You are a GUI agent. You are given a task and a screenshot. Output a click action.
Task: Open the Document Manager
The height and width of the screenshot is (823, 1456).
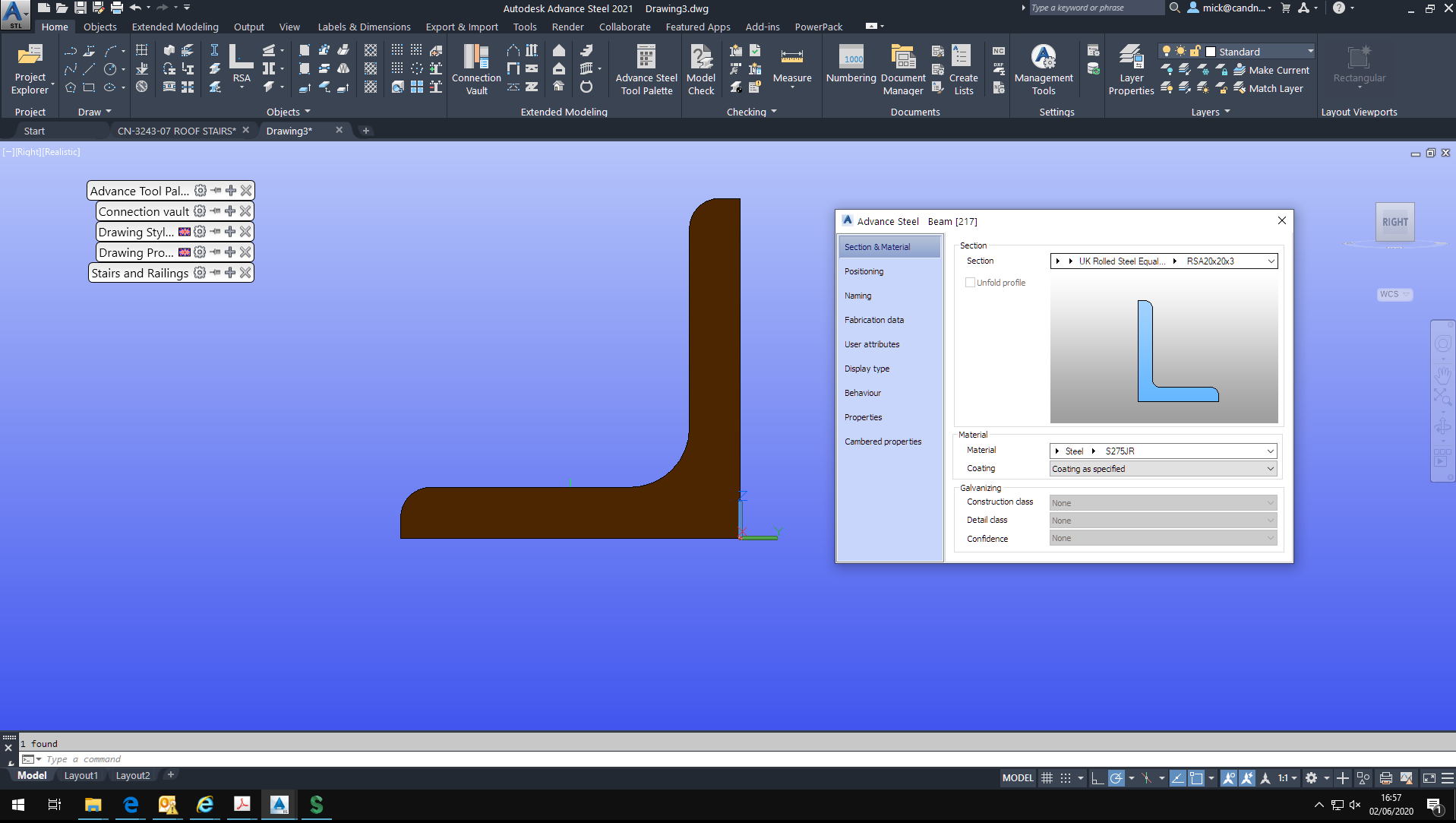[x=902, y=68]
